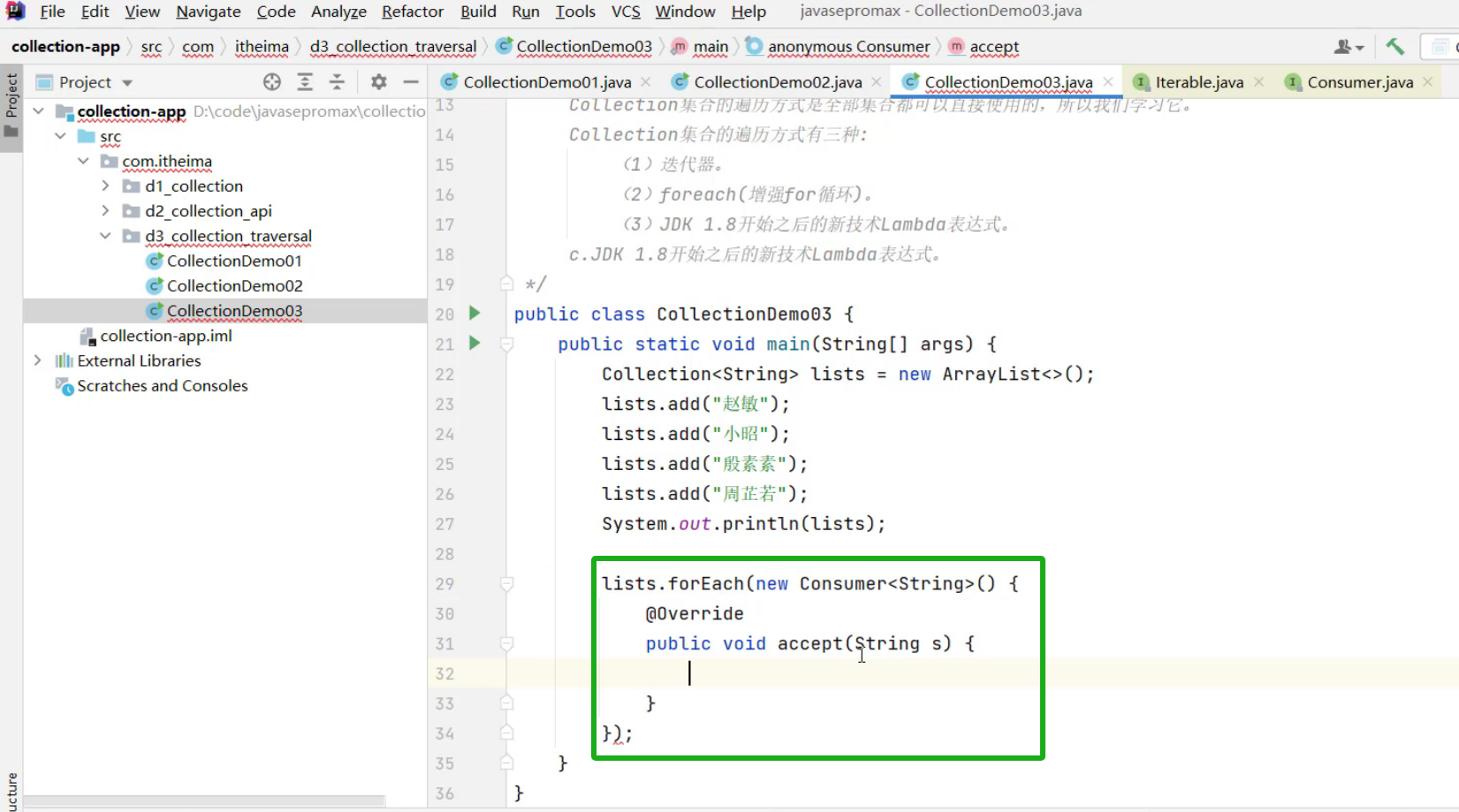Open the Refactor menu

coord(413,11)
